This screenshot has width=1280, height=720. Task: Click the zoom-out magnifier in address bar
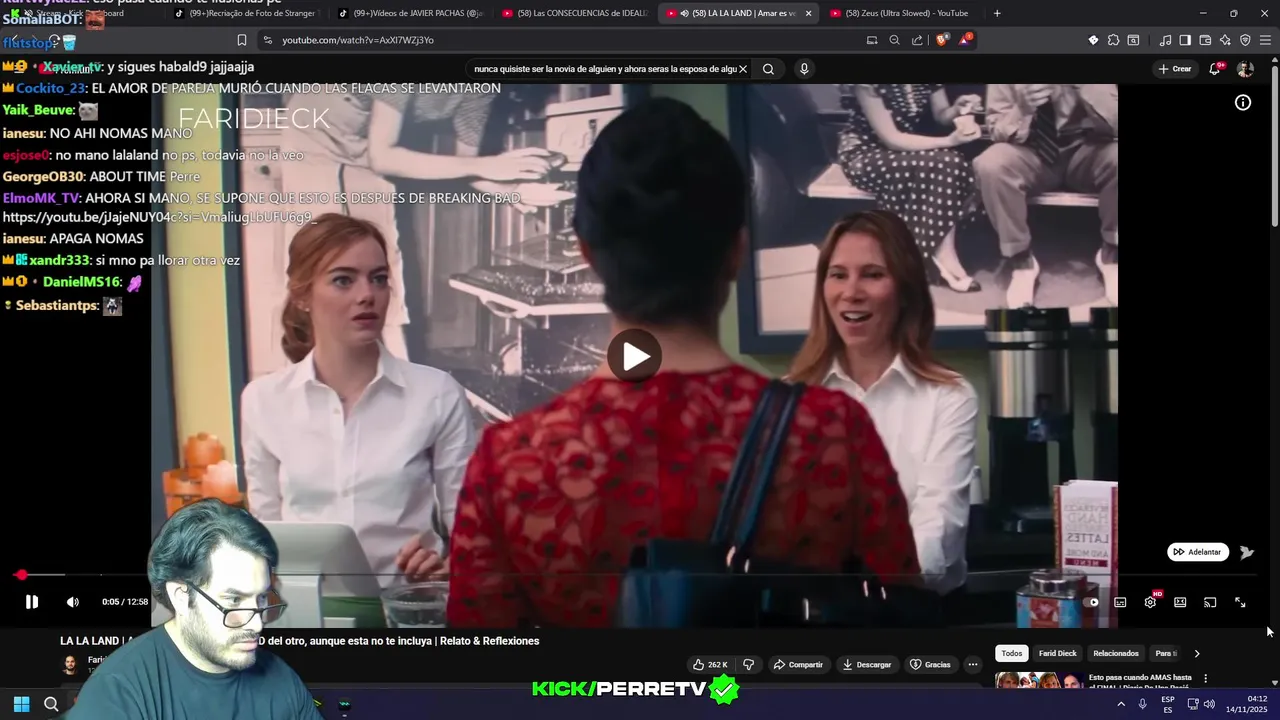[x=894, y=40]
